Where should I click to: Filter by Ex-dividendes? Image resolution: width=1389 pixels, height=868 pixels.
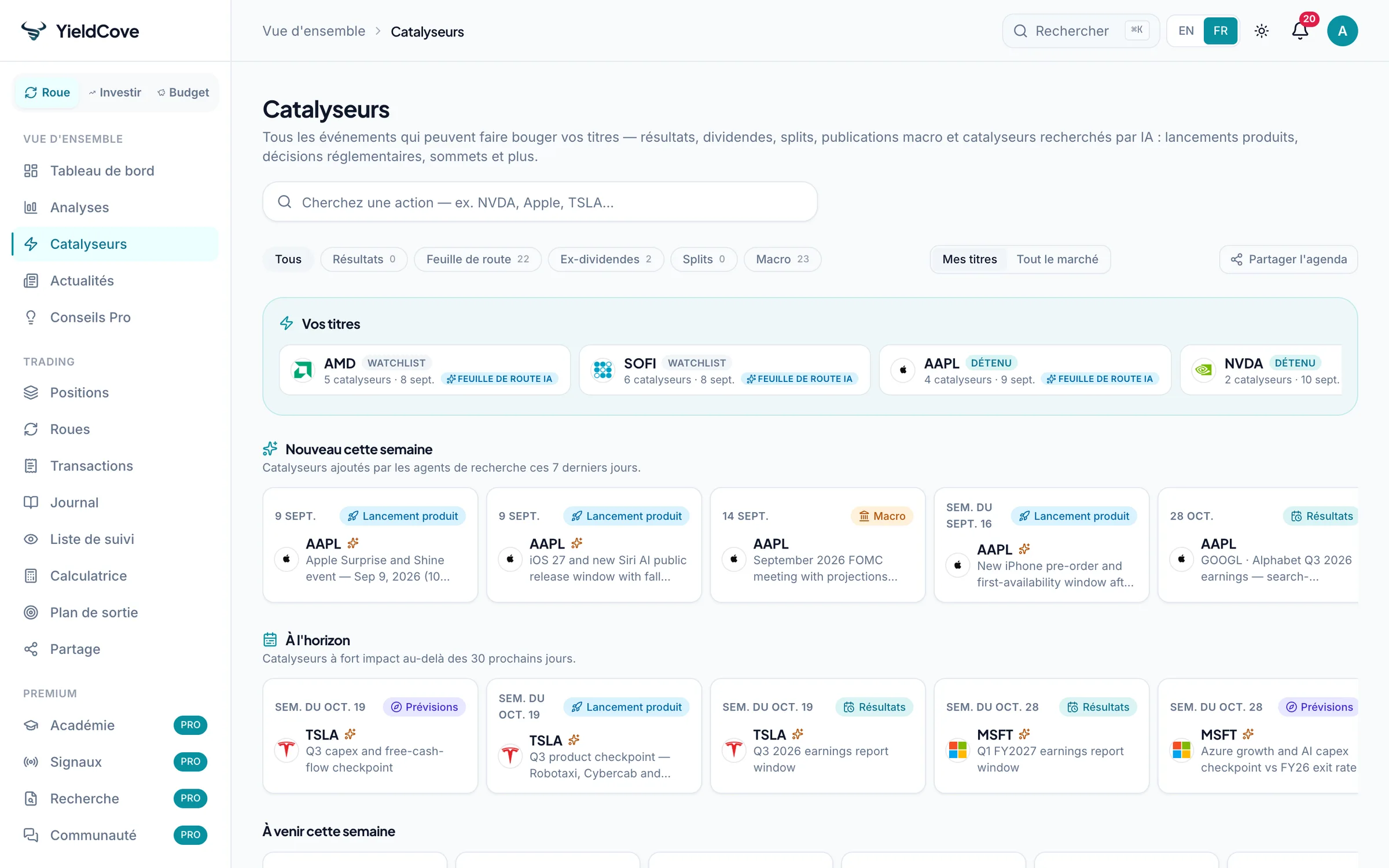click(x=605, y=259)
